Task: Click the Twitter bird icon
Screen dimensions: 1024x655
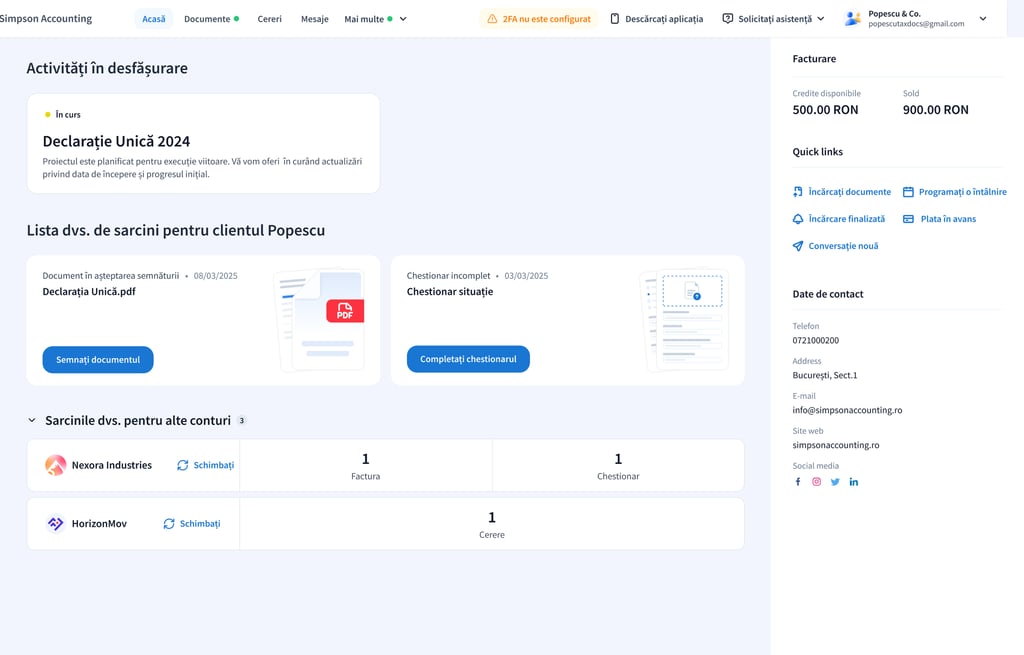Action: click(x=835, y=482)
